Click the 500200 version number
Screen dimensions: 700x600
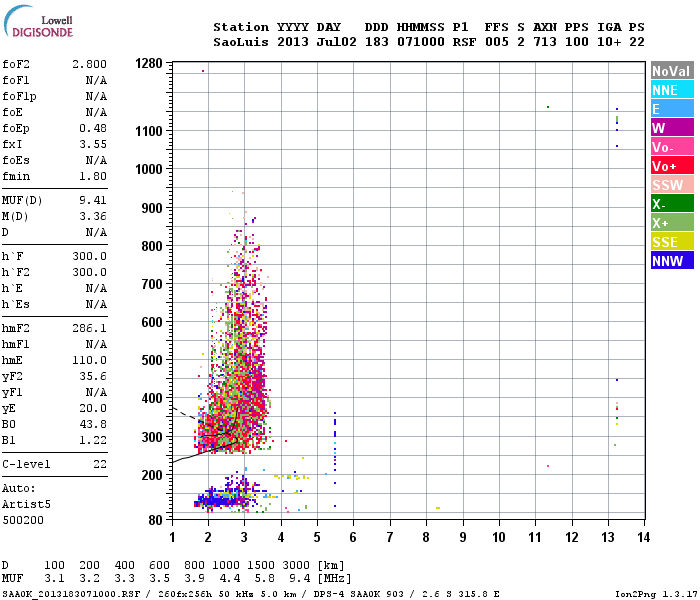tap(23, 521)
